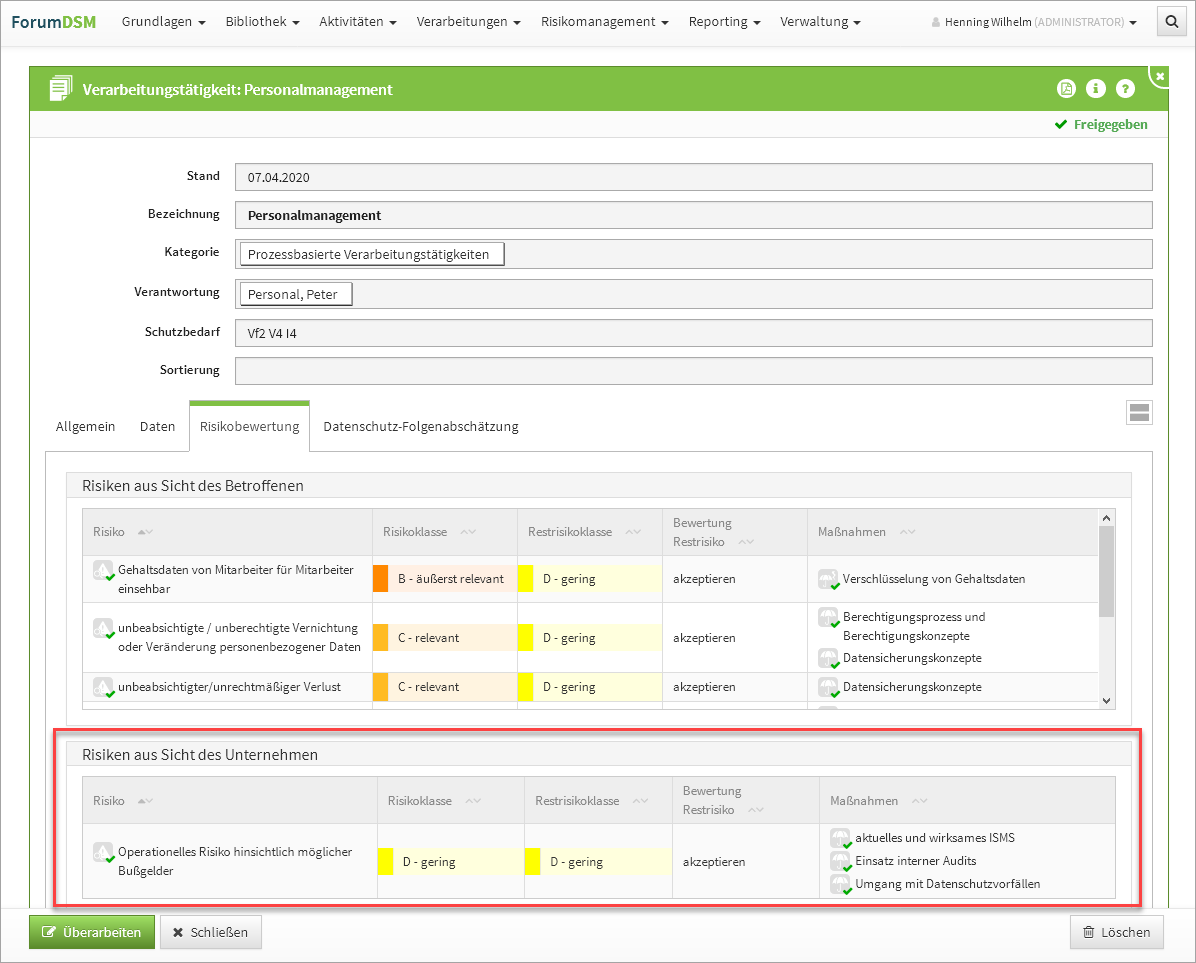Open the info icon in green header

click(1096, 89)
